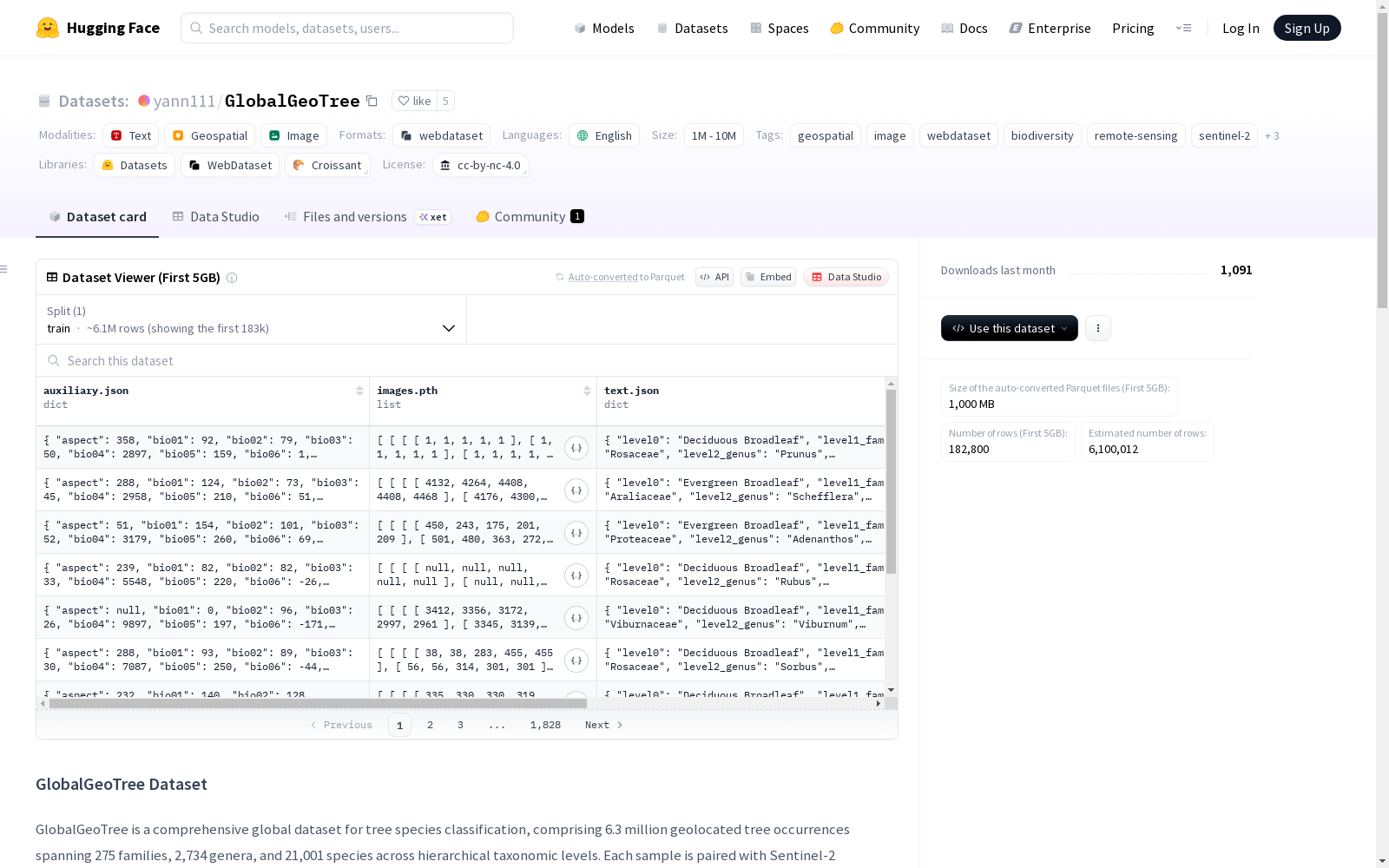Show the 3 additional hidden tags
1389x868 pixels.
[1272, 135]
